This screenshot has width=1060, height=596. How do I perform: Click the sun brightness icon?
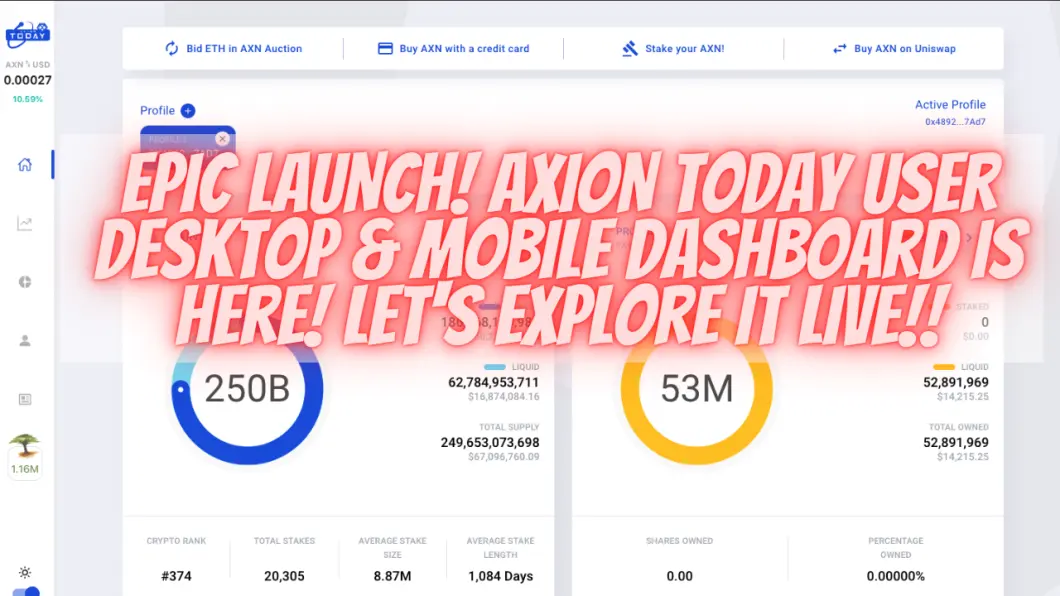[x=25, y=572]
